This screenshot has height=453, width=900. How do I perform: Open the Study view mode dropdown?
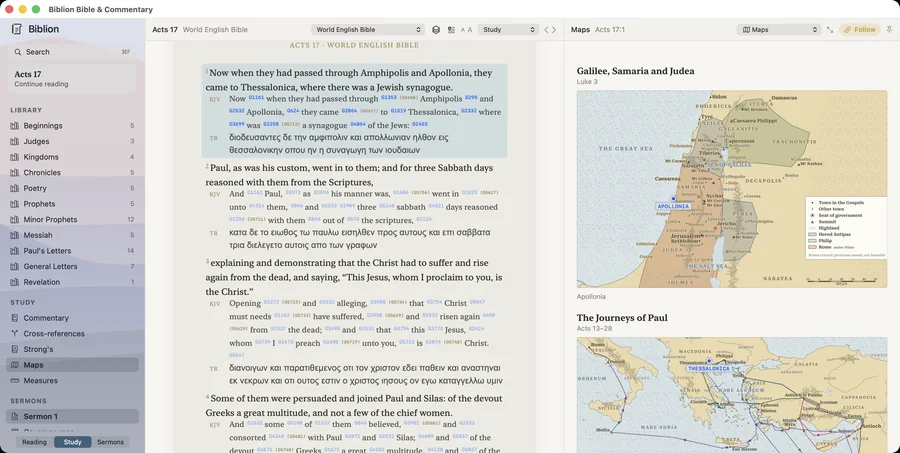point(508,30)
